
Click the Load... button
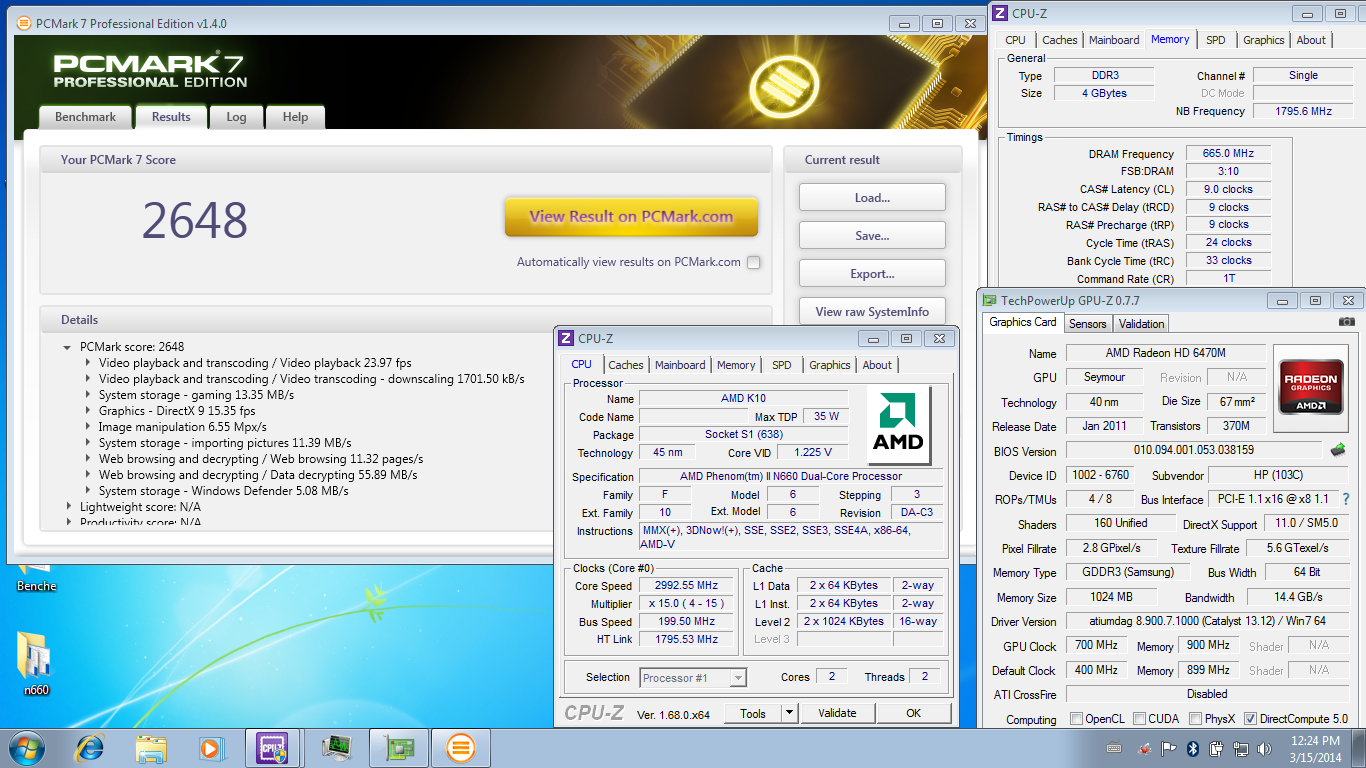(872, 198)
